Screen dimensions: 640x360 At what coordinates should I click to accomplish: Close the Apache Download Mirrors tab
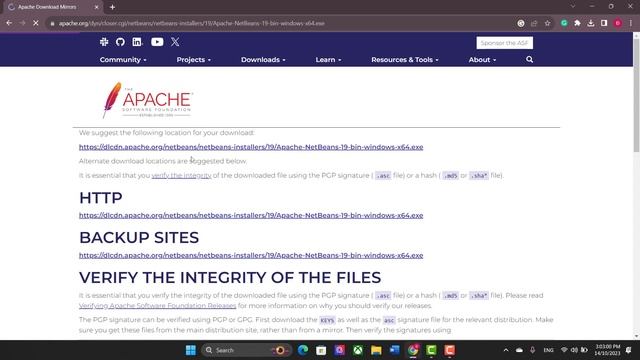[96, 7]
